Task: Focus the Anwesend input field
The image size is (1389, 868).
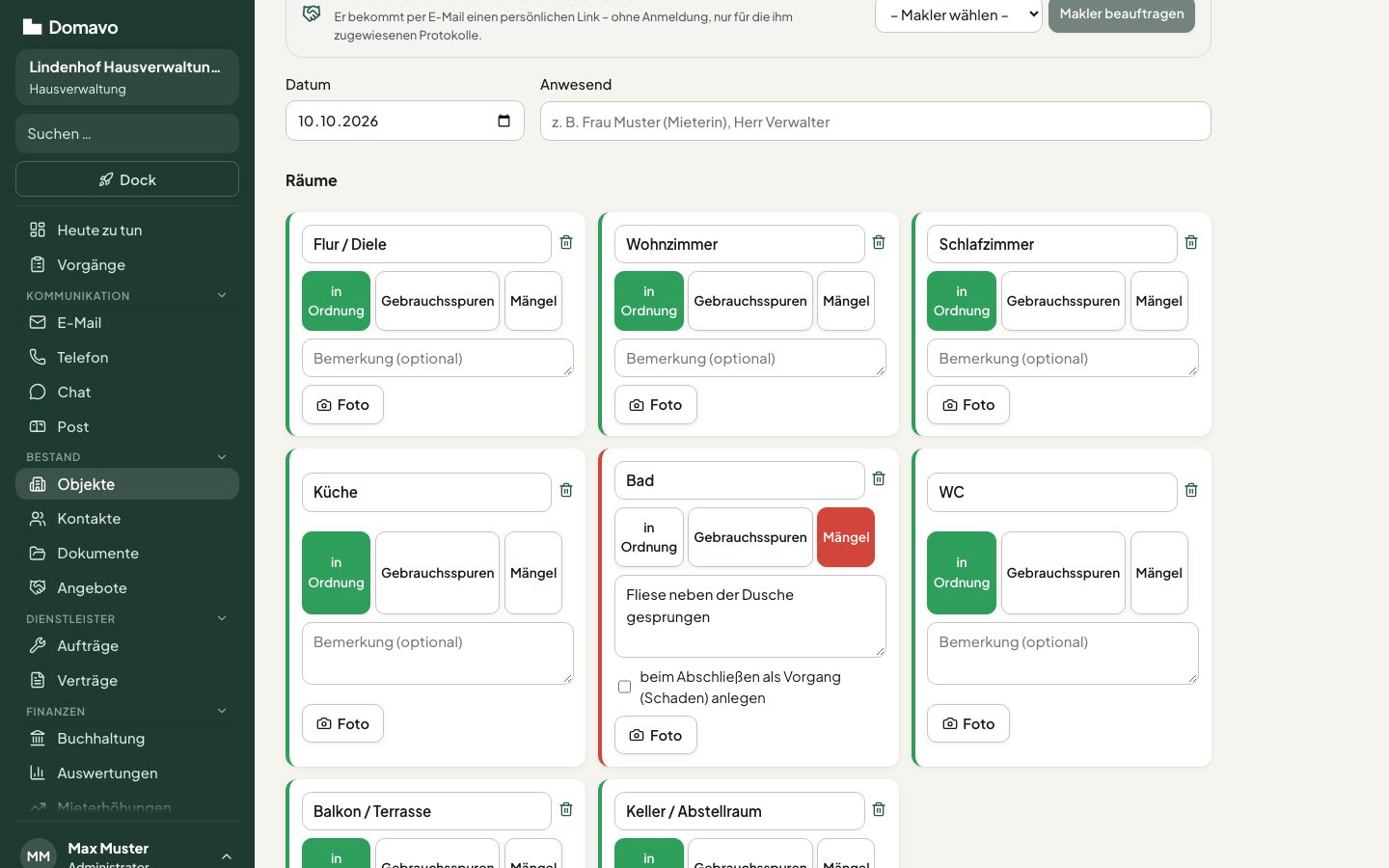Action: click(876, 122)
